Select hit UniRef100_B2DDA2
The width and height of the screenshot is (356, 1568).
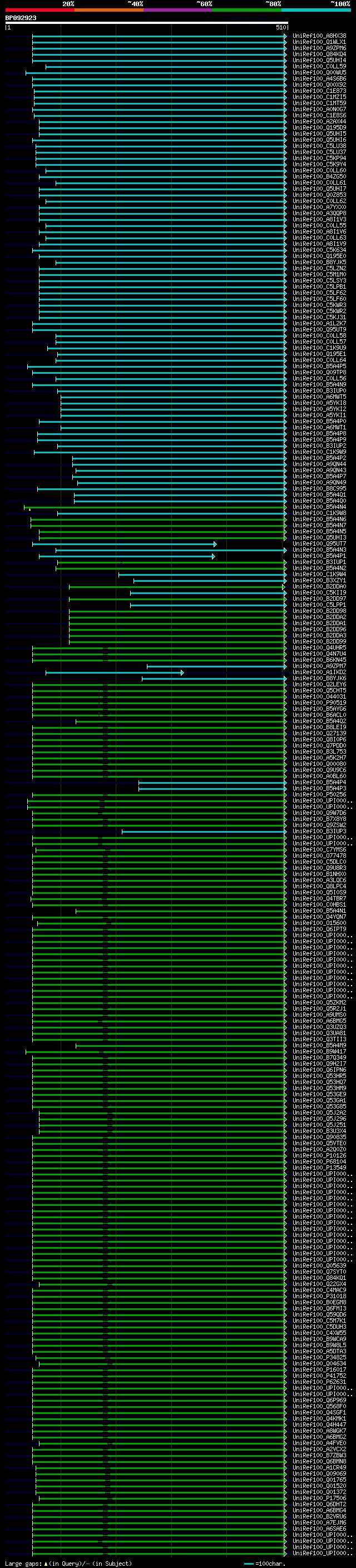pyautogui.click(x=319, y=617)
